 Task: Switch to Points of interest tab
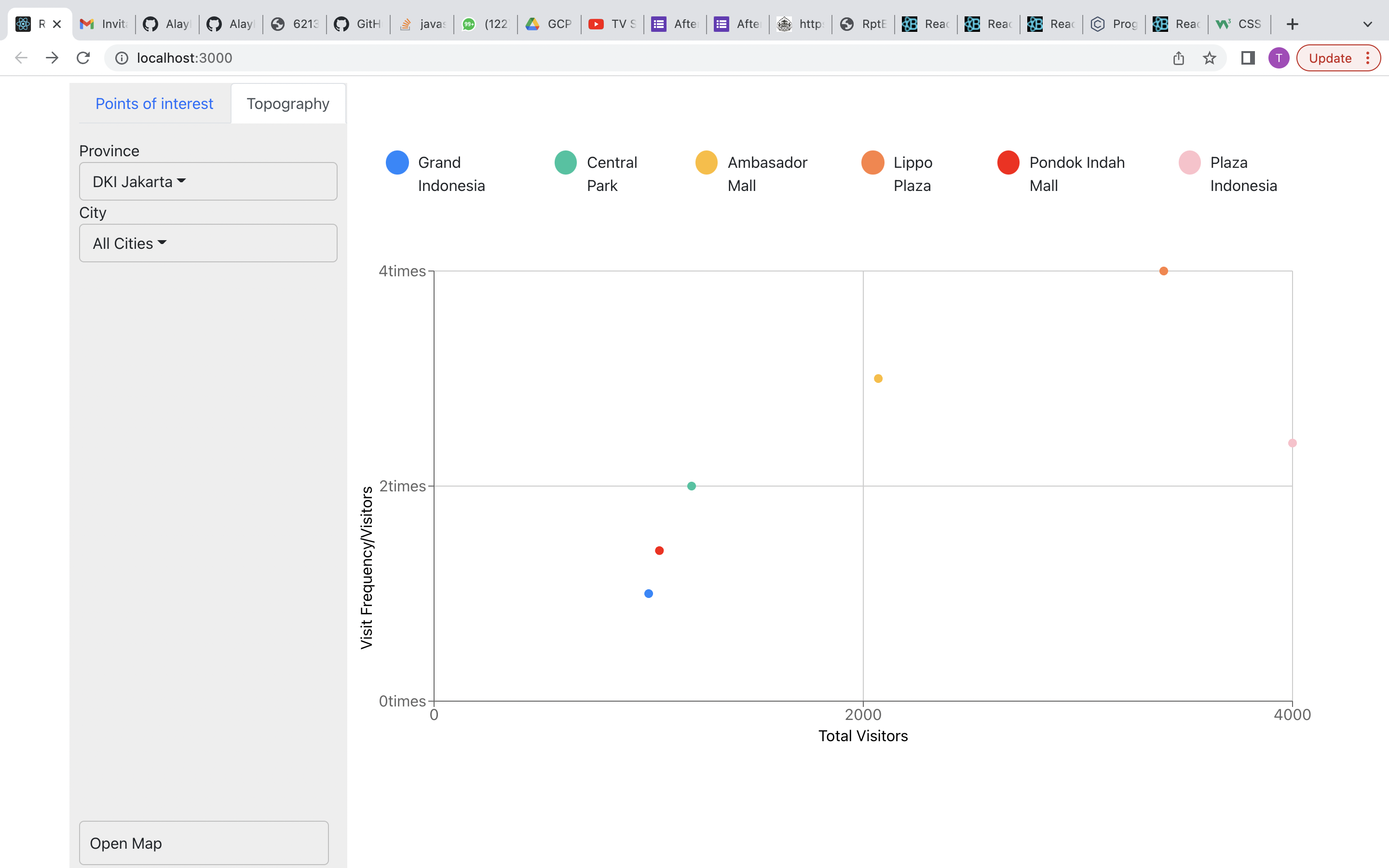[x=154, y=104]
